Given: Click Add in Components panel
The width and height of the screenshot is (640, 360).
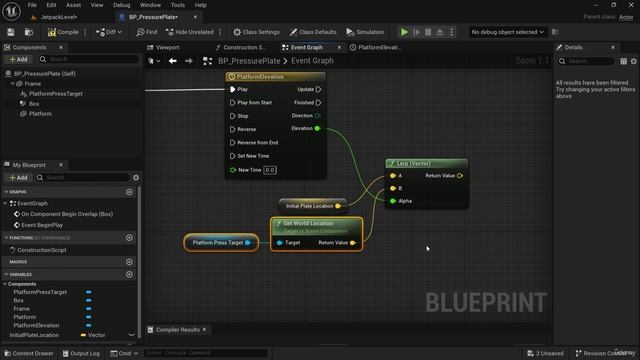Looking at the screenshot, I should tap(18, 59).
